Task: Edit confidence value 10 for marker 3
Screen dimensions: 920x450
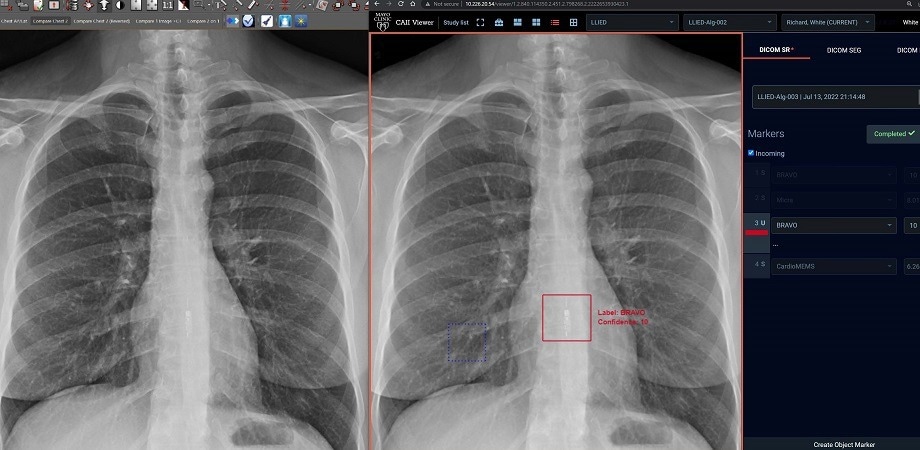Action: click(912, 225)
